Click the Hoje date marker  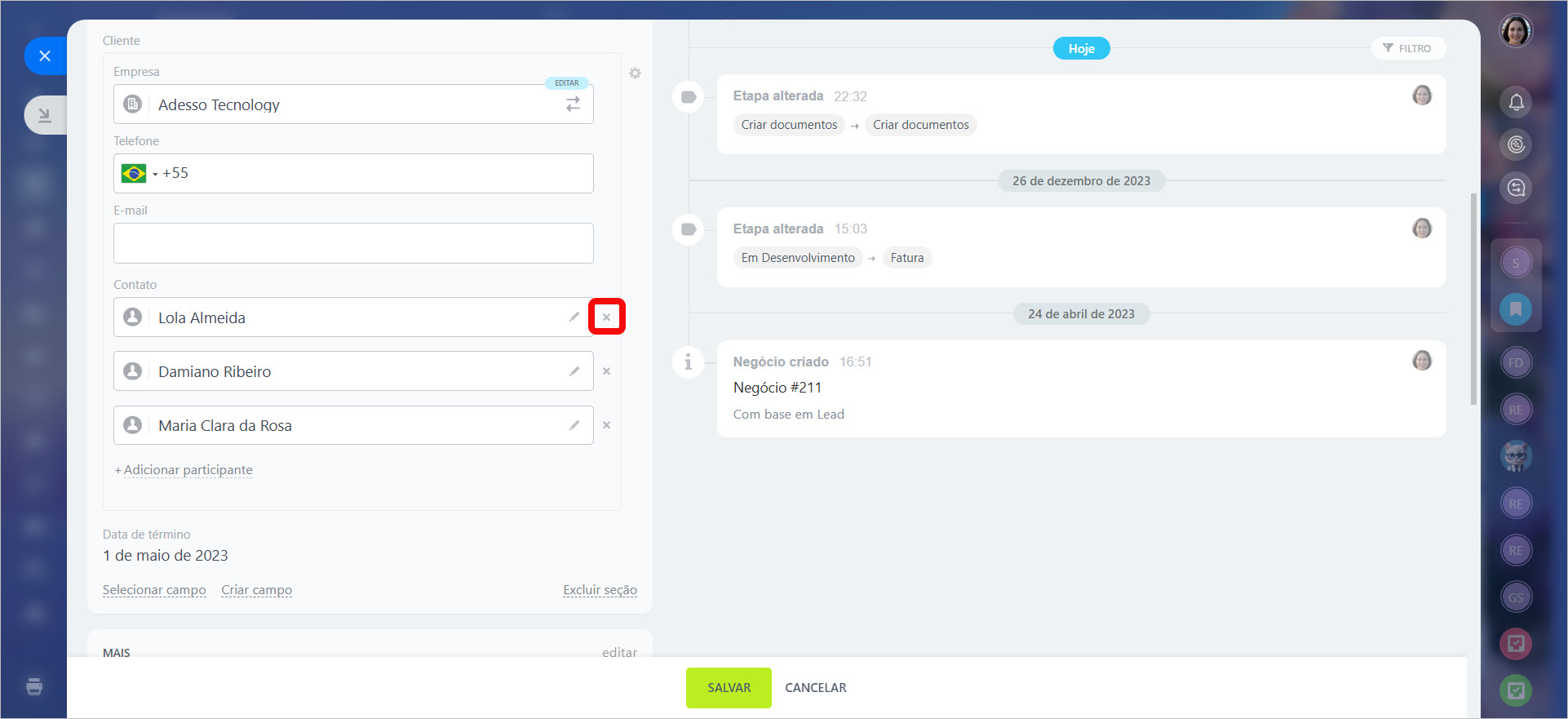point(1081,48)
